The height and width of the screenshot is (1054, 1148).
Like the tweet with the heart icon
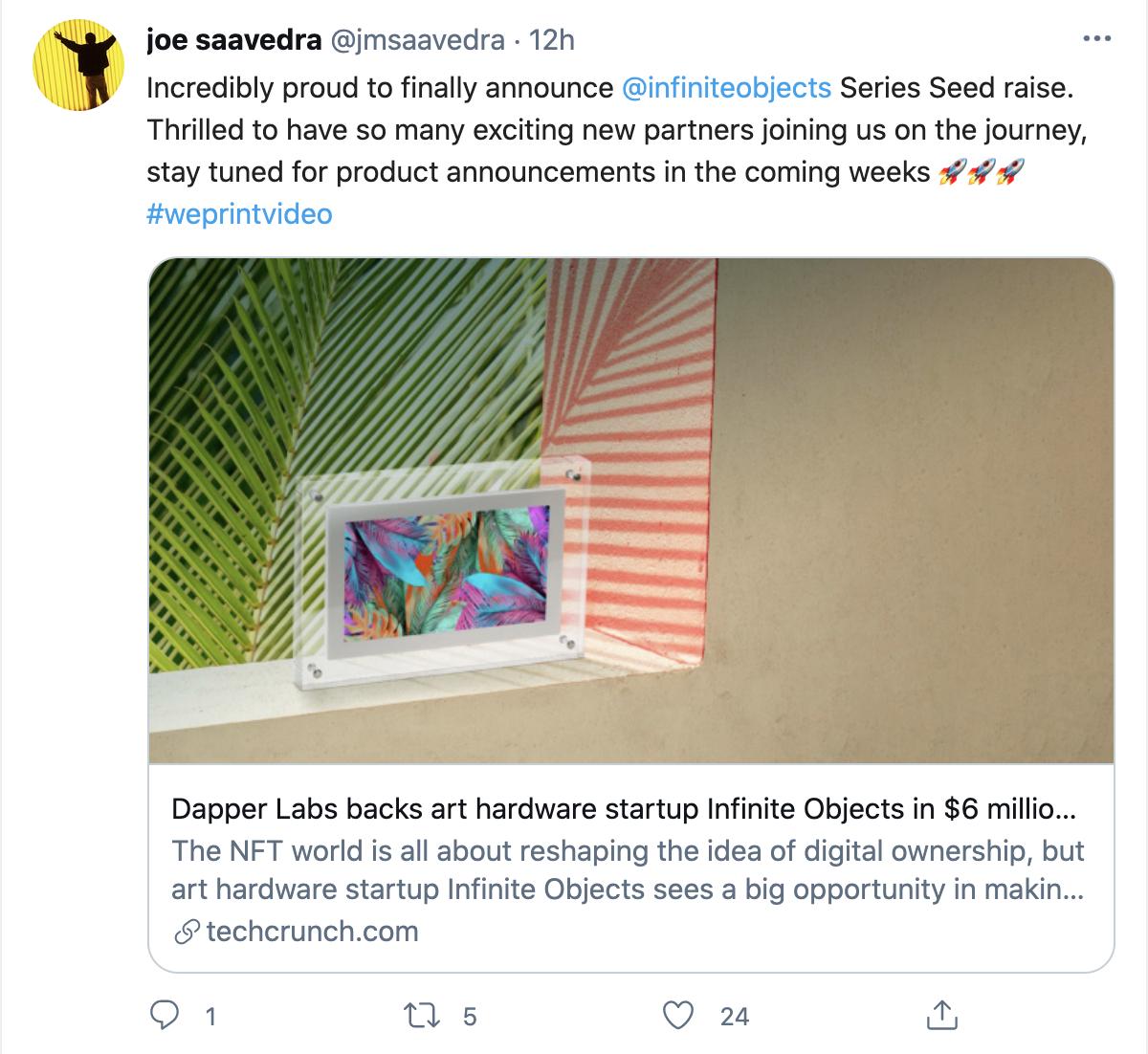click(x=678, y=1015)
